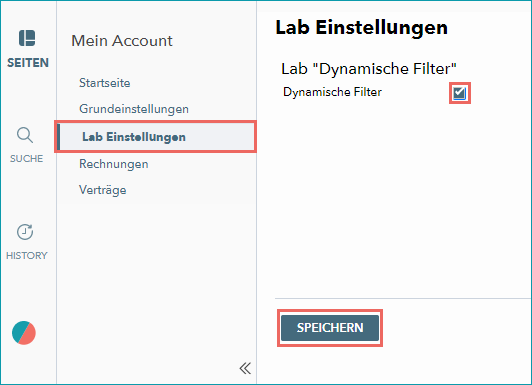Image resolution: width=532 pixels, height=385 pixels.
Task: Click the HISTORY text label
Action: click(x=26, y=255)
